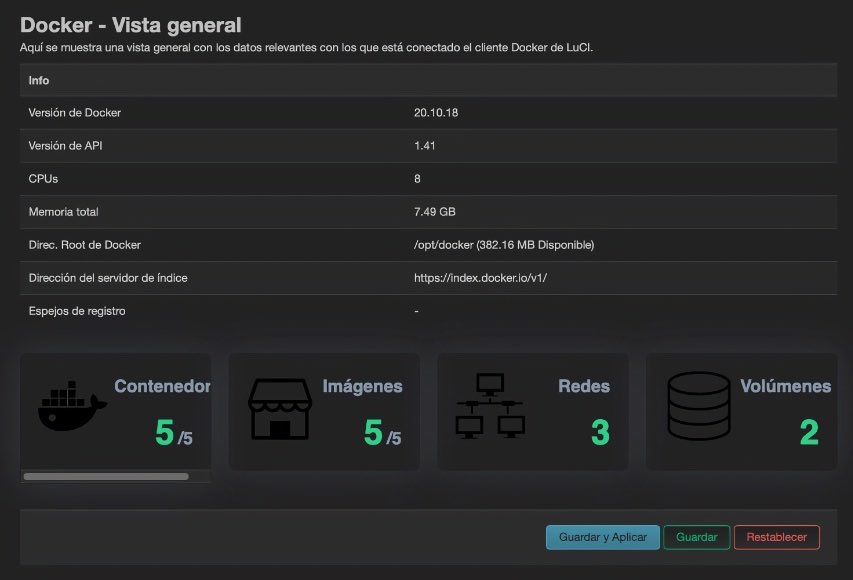
Task: Click the Direc. Root de Docker label
Action: [x=84, y=245]
